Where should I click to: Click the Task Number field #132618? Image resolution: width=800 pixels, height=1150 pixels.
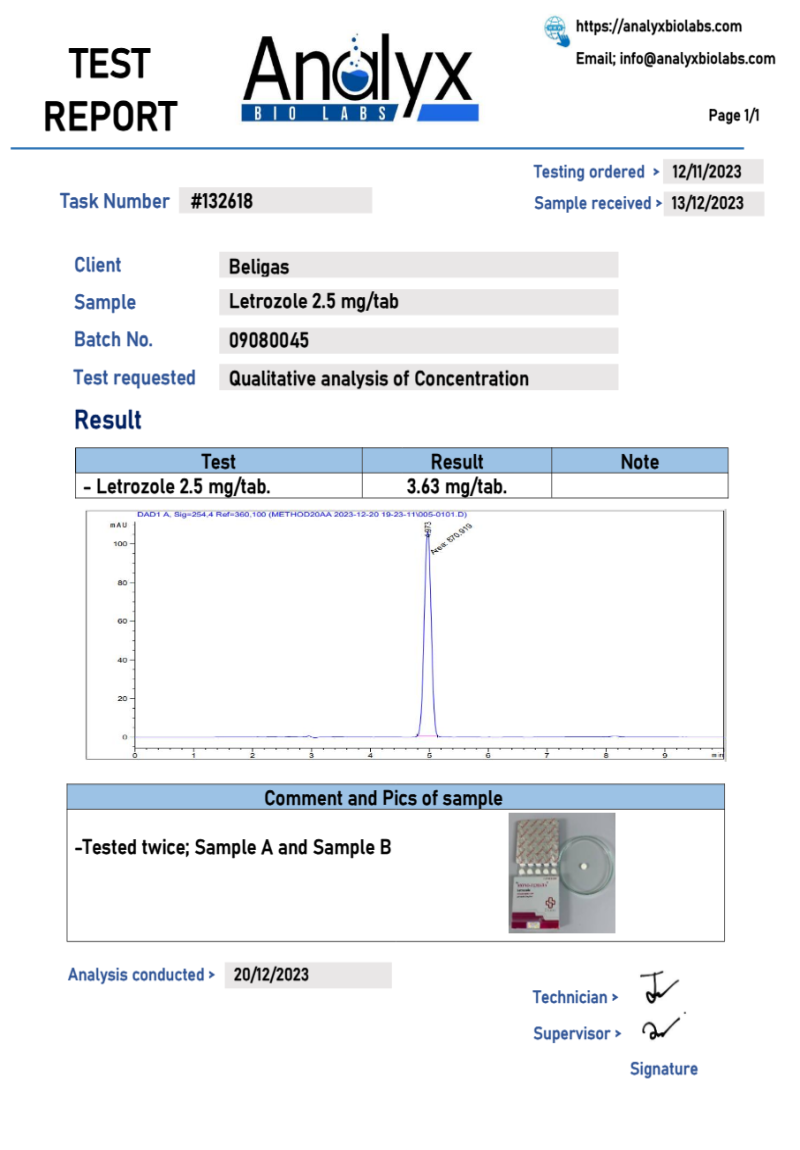click(275, 201)
